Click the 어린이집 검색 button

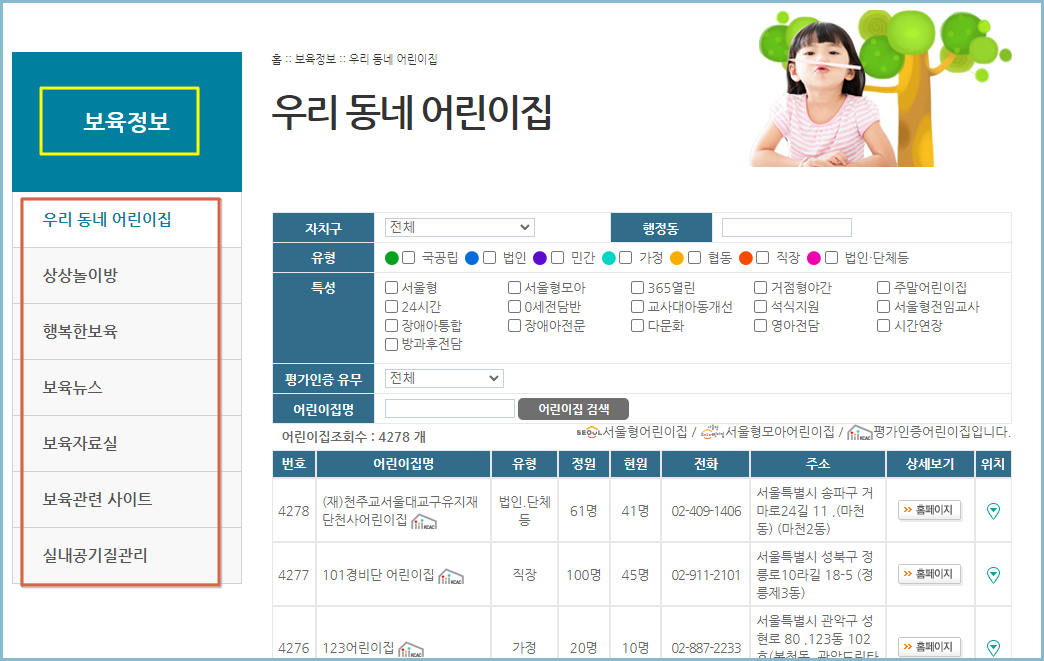(x=576, y=409)
